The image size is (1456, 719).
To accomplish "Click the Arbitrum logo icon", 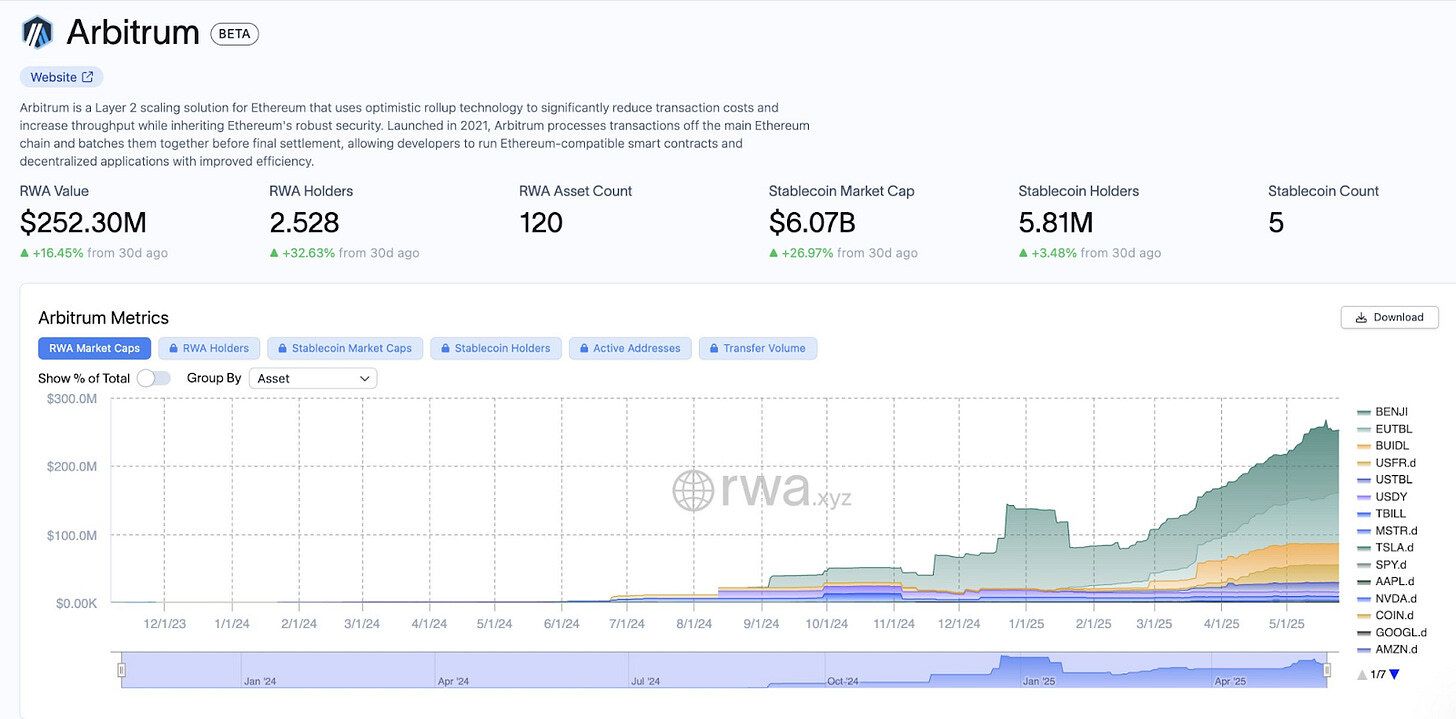I will point(37,32).
